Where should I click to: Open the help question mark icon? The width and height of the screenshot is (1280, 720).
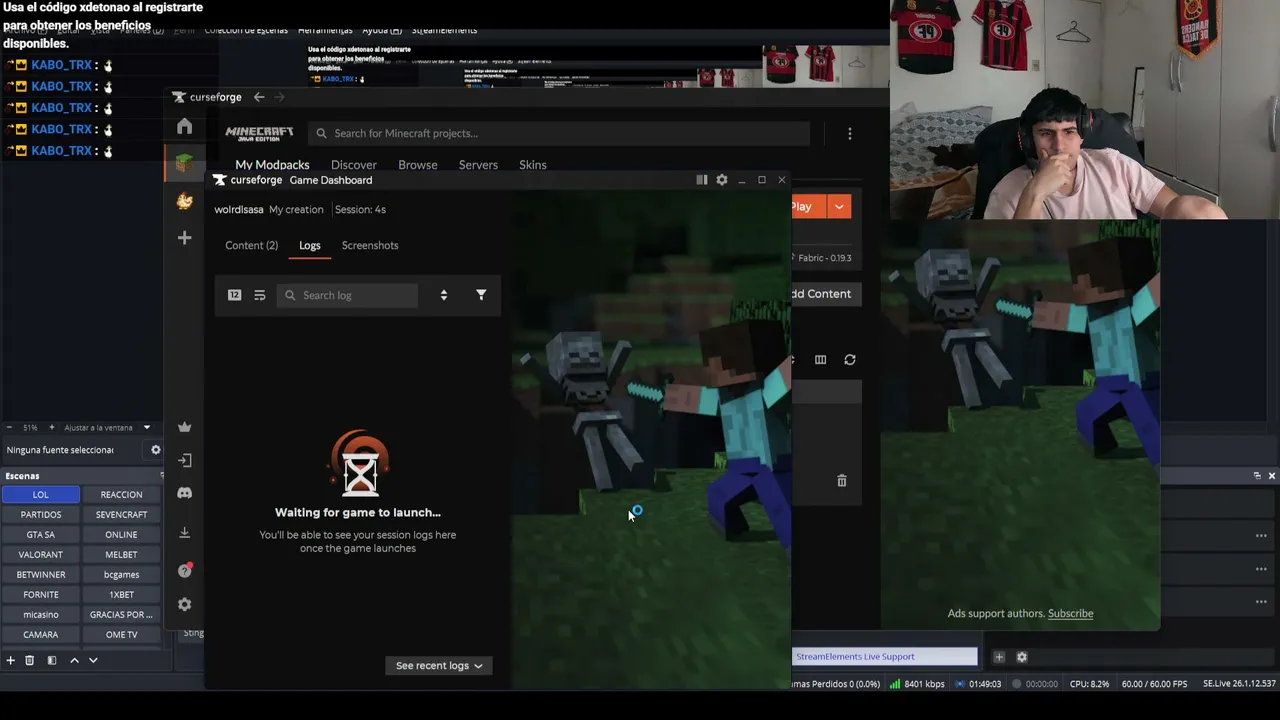point(184,570)
